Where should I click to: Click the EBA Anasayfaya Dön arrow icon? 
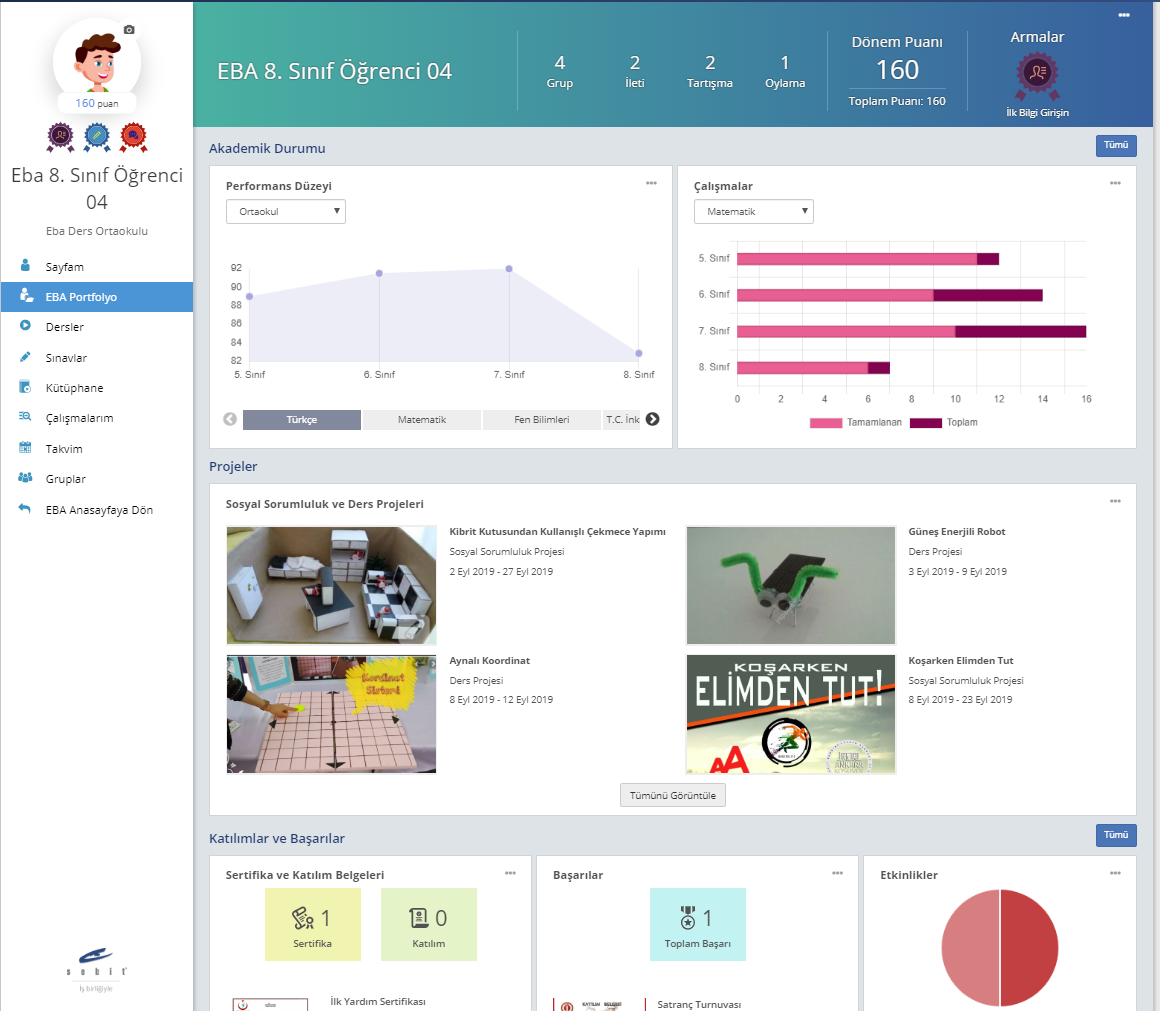pyautogui.click(x=24, y=509)
